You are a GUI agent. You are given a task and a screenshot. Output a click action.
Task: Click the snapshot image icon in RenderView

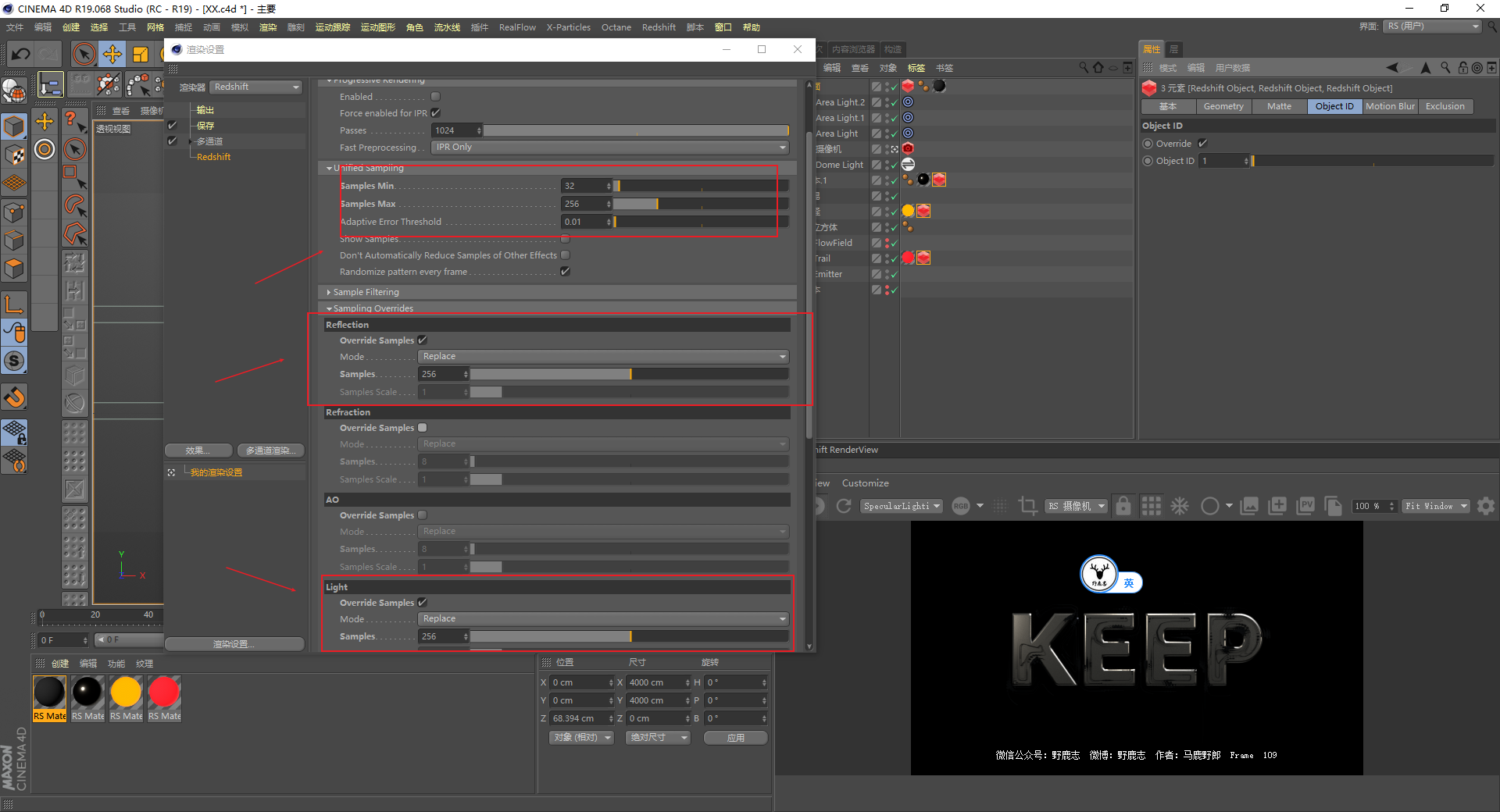(x=1249, y=506)
